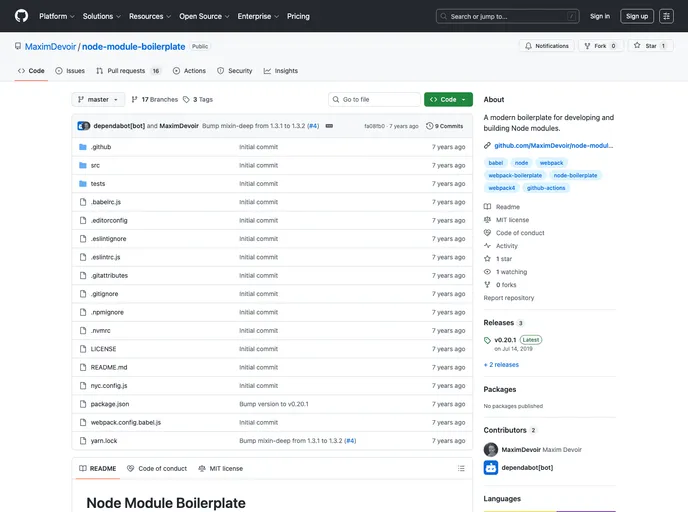The width and height of the screenshot is (688, 512).
Task: Open the color mode settings icon
Action: coord(666,16)
